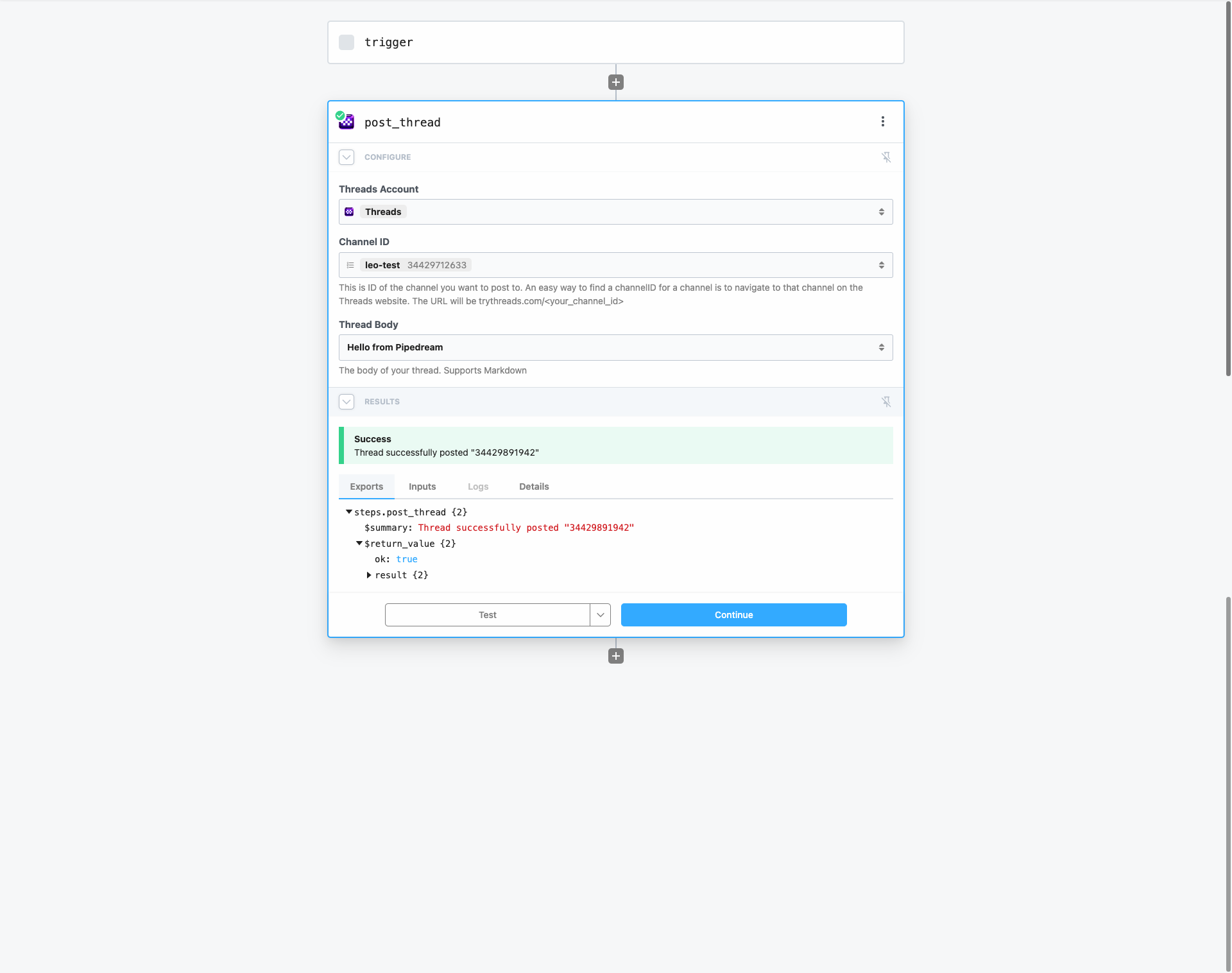This screenshot has width=1232, height=973.
Task: Expand the result {2} node in Exports
Action: [370, 575]
